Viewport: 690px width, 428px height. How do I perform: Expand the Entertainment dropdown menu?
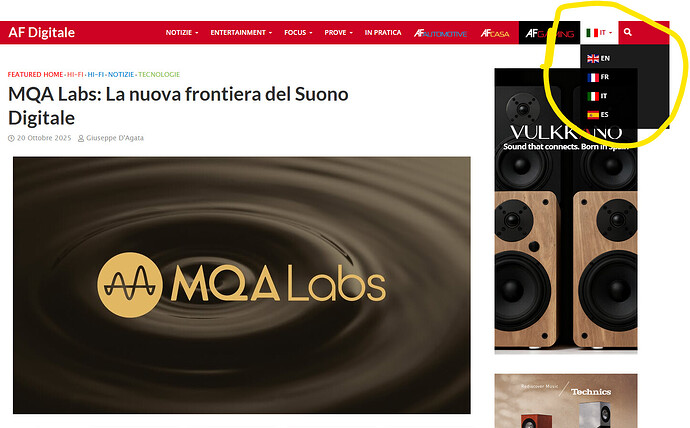(241, 33)
